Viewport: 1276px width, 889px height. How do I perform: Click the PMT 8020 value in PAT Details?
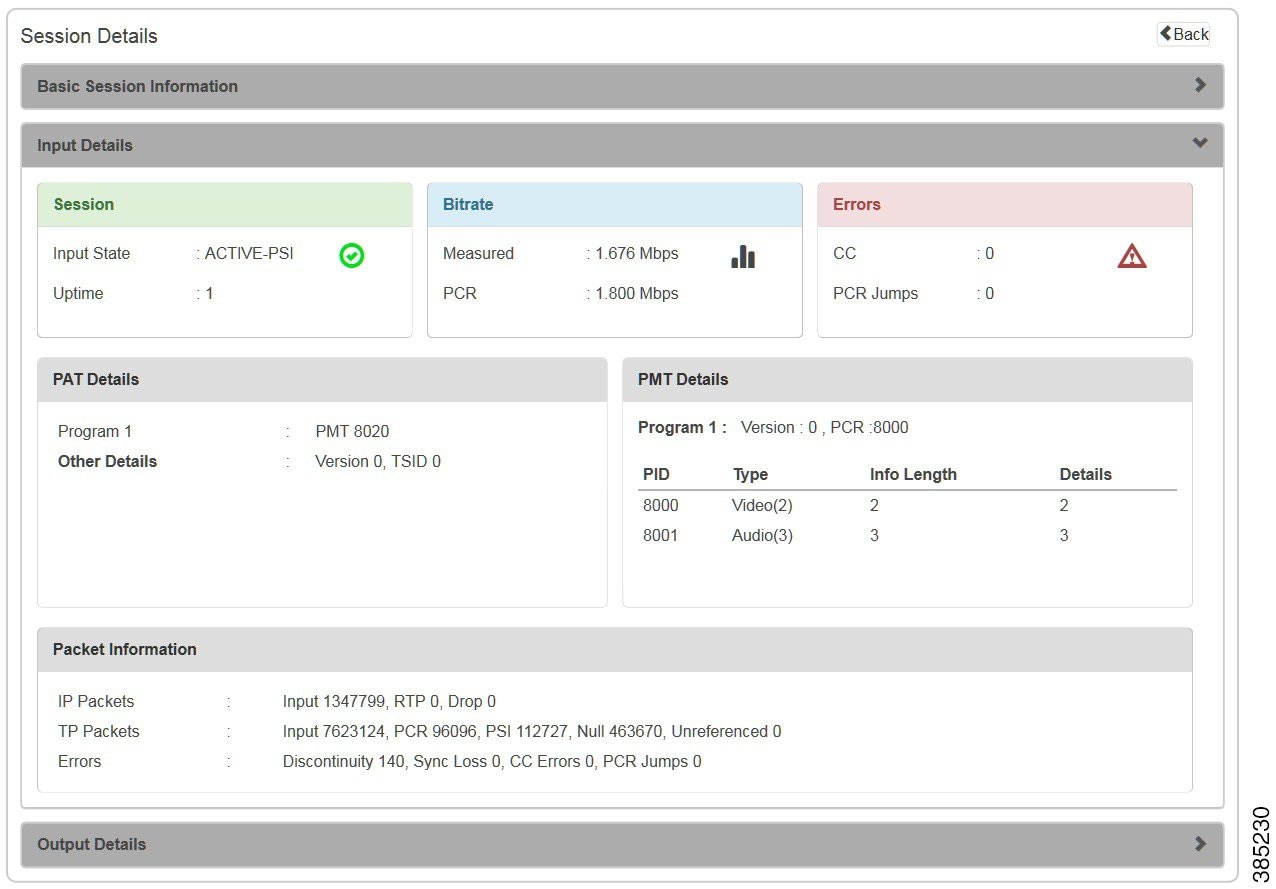coord(352,431)
